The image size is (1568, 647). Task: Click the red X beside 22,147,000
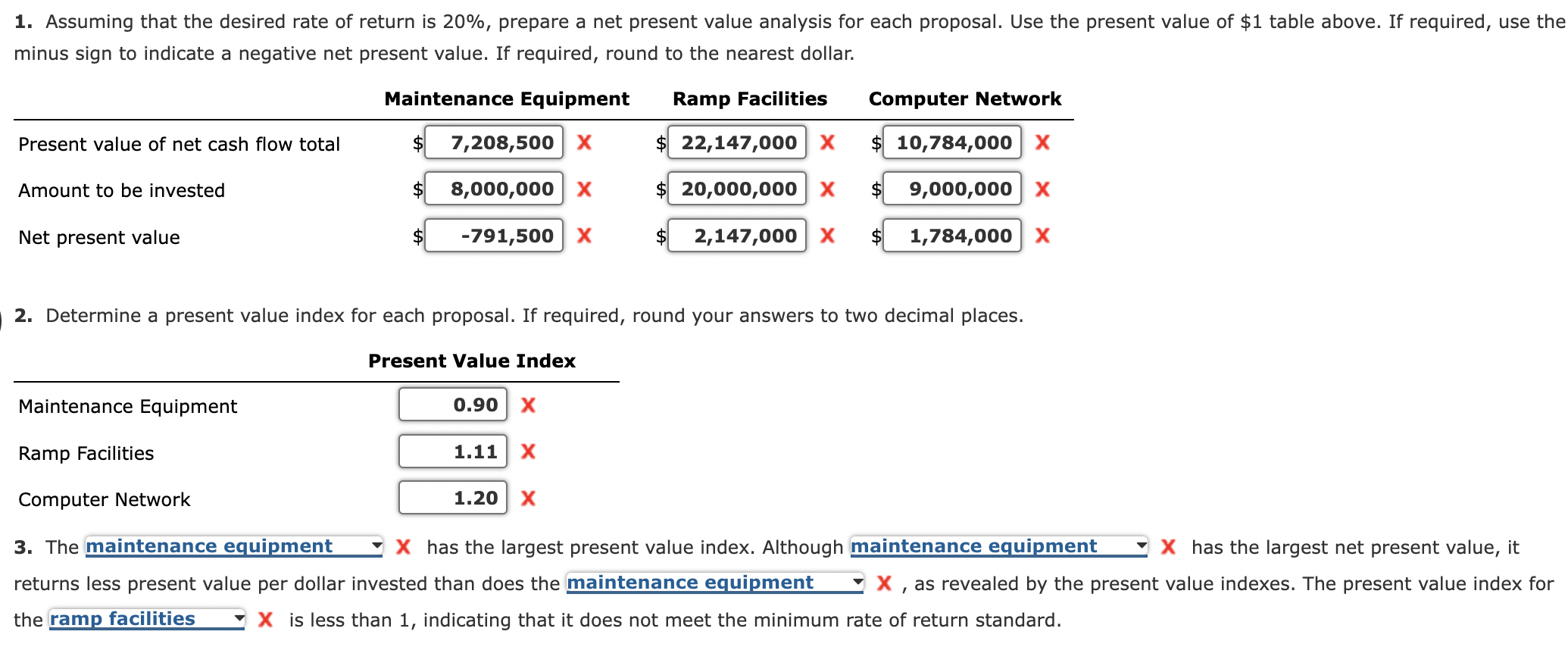click(828, 142)
